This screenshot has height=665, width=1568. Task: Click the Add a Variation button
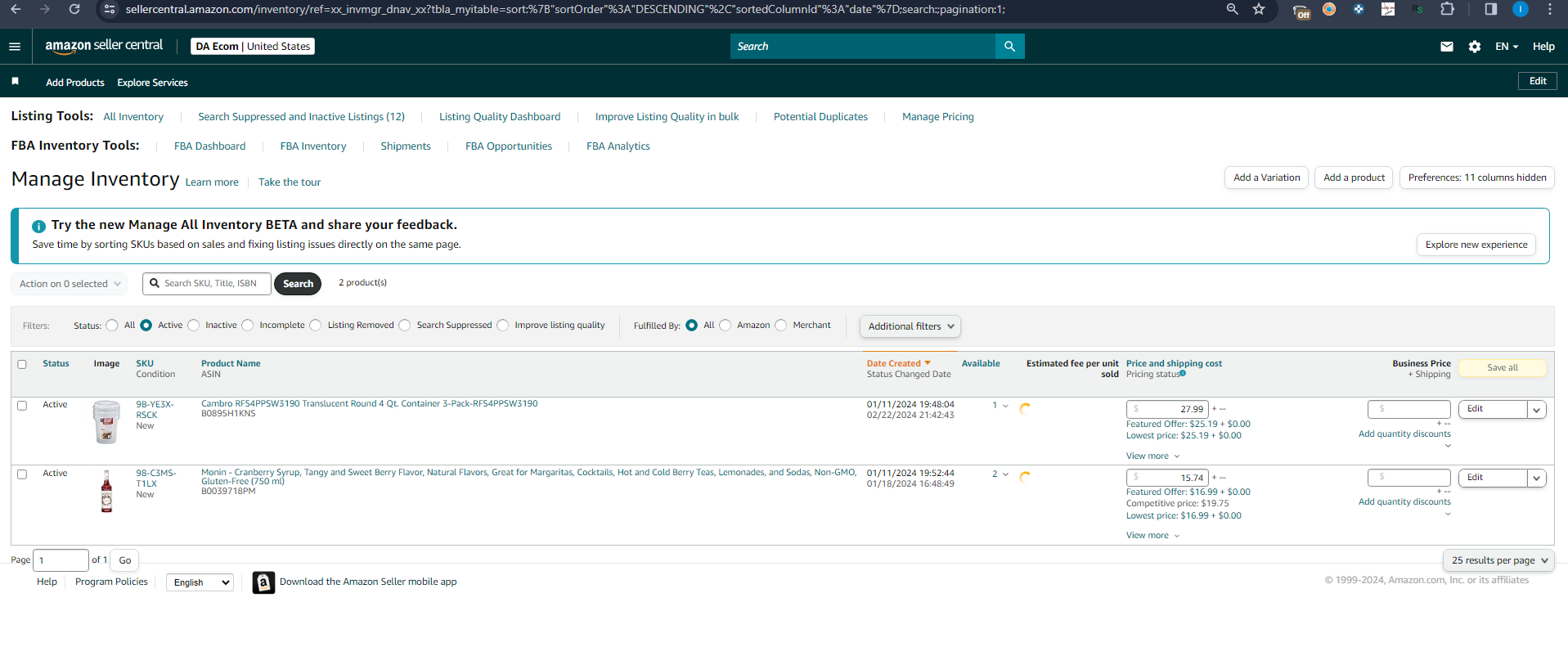(x=1266, y=177)
